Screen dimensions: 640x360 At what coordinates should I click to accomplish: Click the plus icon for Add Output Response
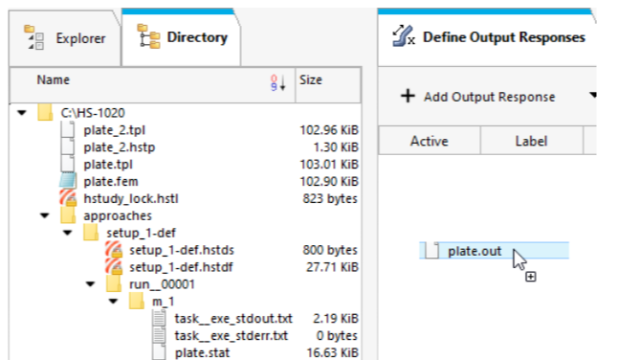coord(407,96)
